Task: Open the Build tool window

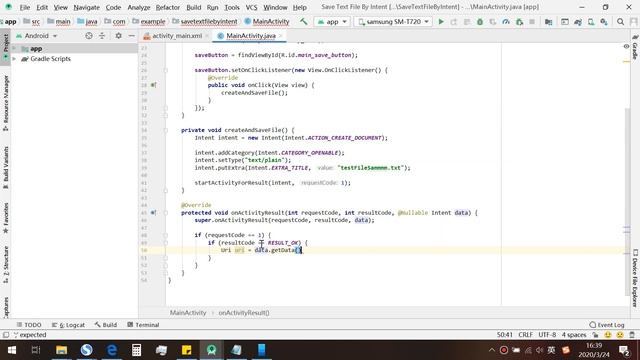Action: click(x=106, y=325)
